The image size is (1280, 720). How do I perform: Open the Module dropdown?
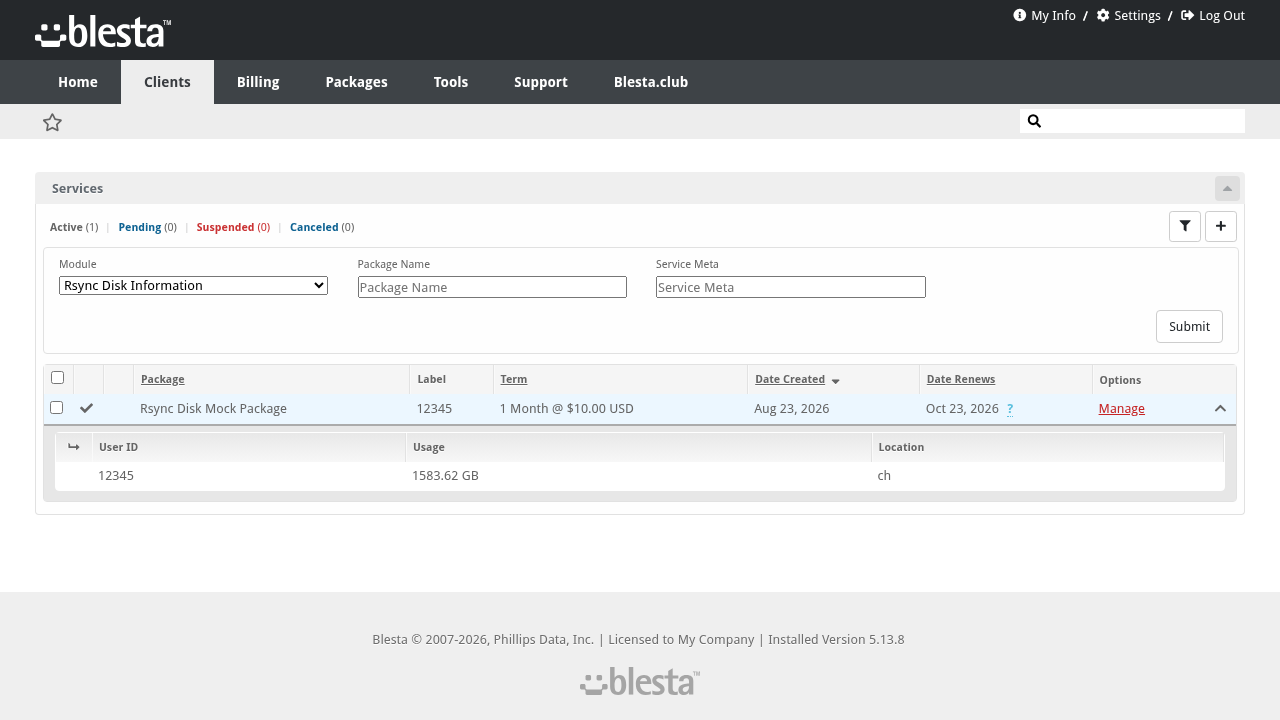(x=193, y=286)
